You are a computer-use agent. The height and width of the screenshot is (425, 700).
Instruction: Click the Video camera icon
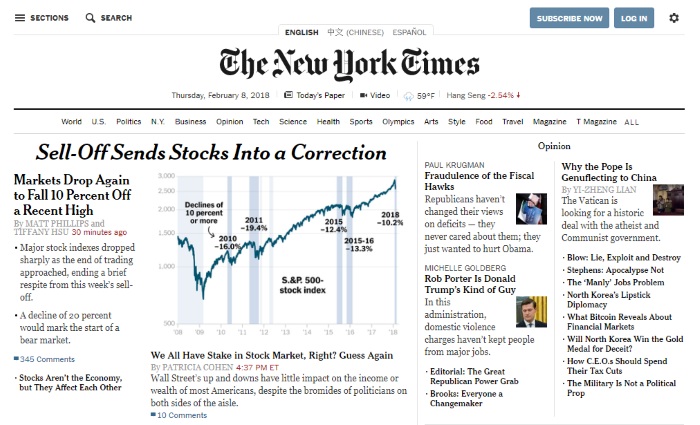click(x=363, y=95)
